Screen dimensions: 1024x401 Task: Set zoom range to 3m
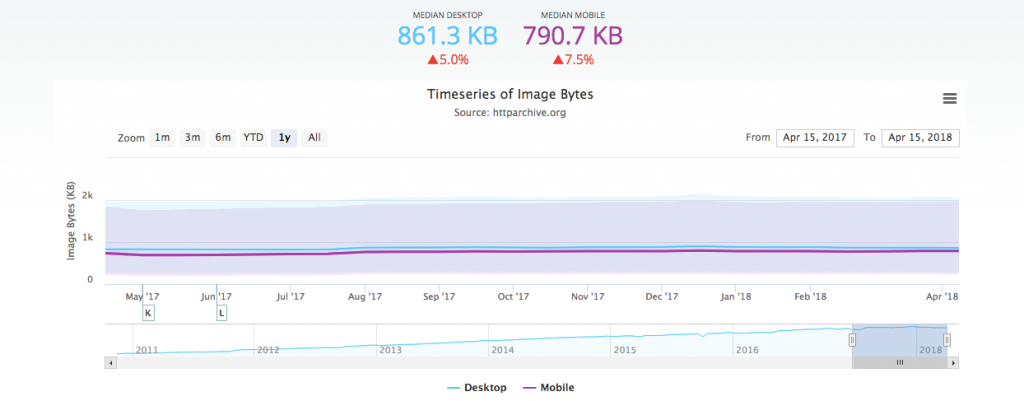pyautogui.click(x=192, y=138)
